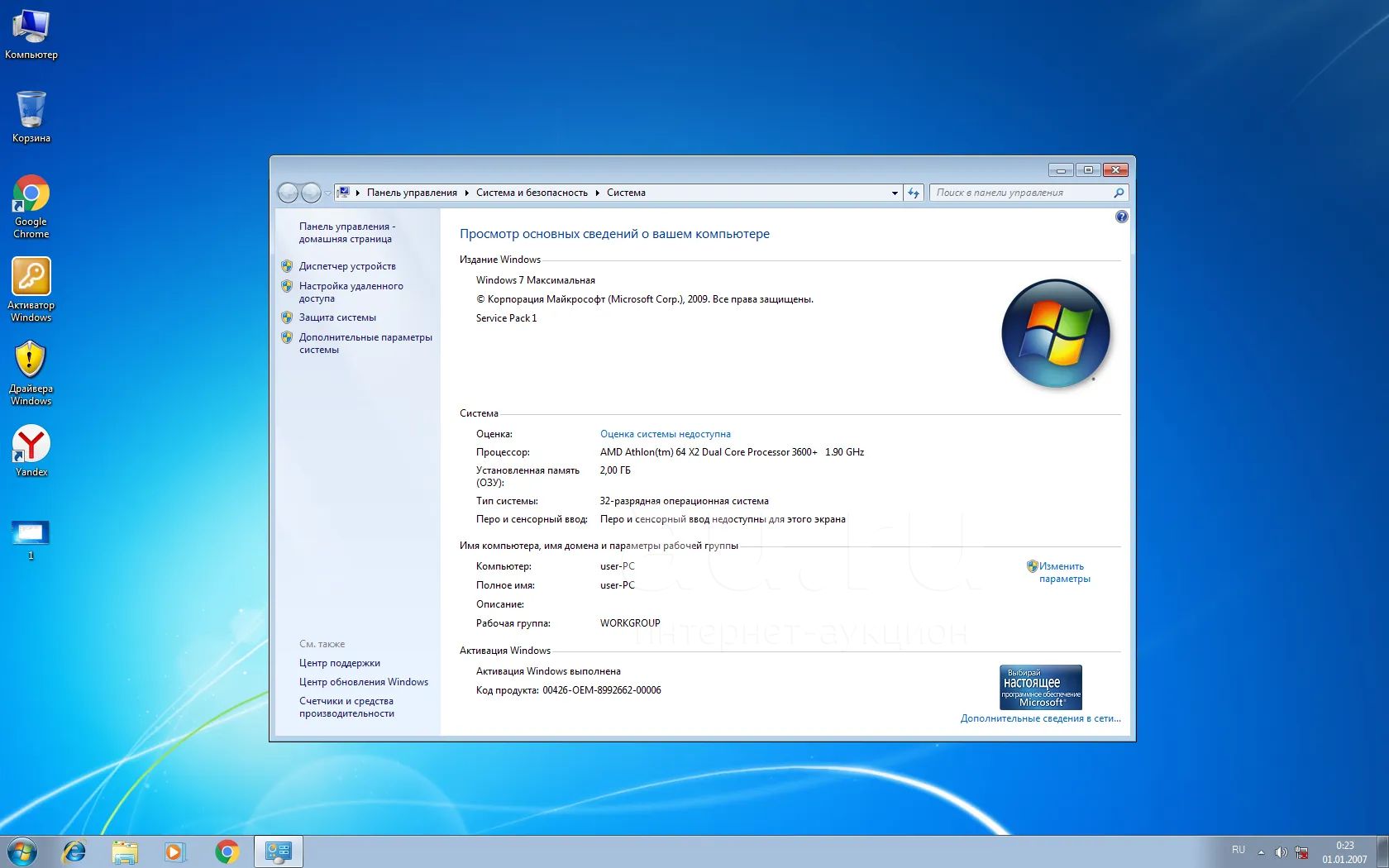This screenshot has width=1389, height=868.
Task: Click the 2,00 ГБ memory value
Action: click(615, 470)
